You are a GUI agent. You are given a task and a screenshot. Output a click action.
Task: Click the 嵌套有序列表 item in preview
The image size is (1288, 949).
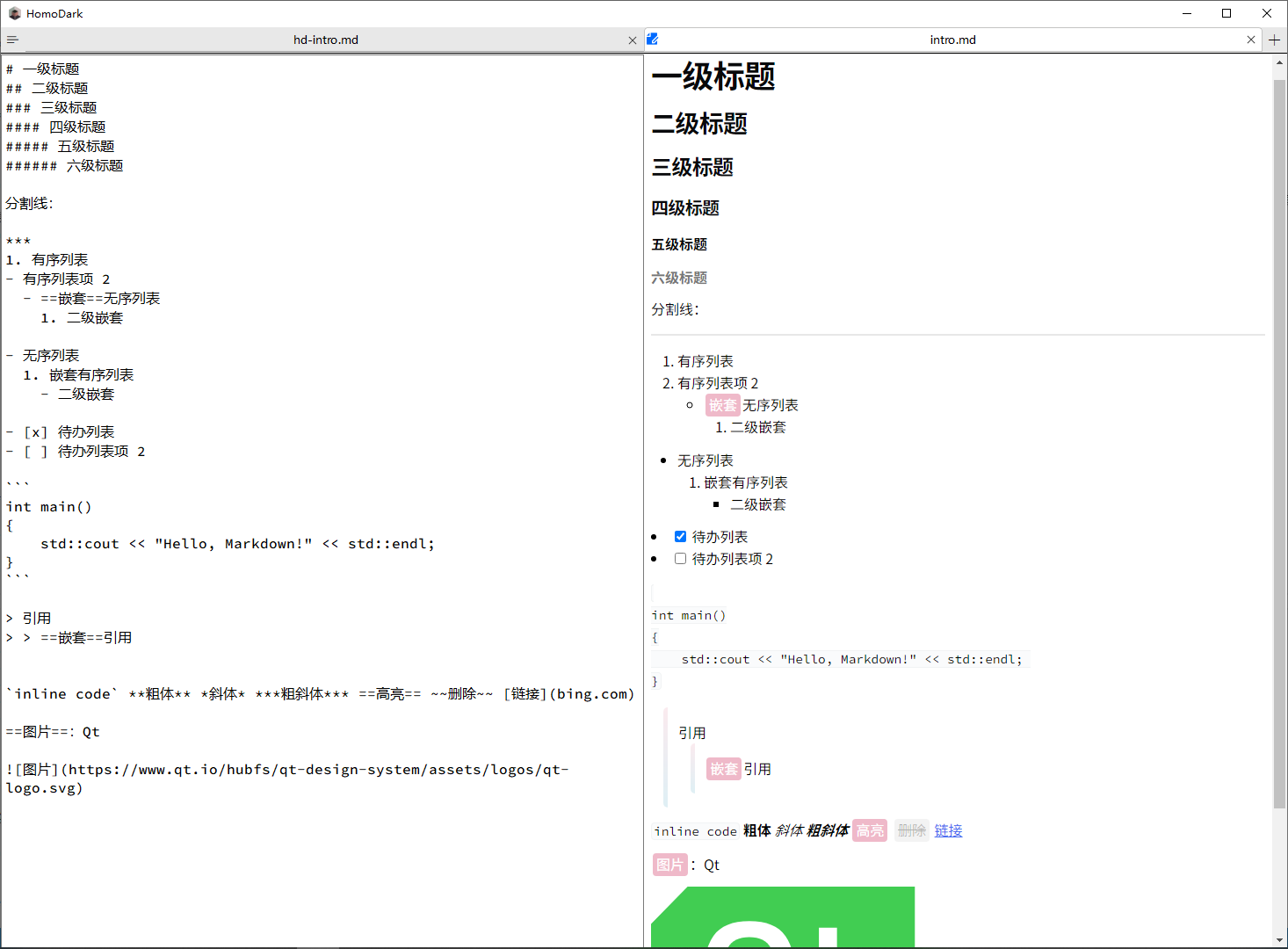click(x=746, y=482)
